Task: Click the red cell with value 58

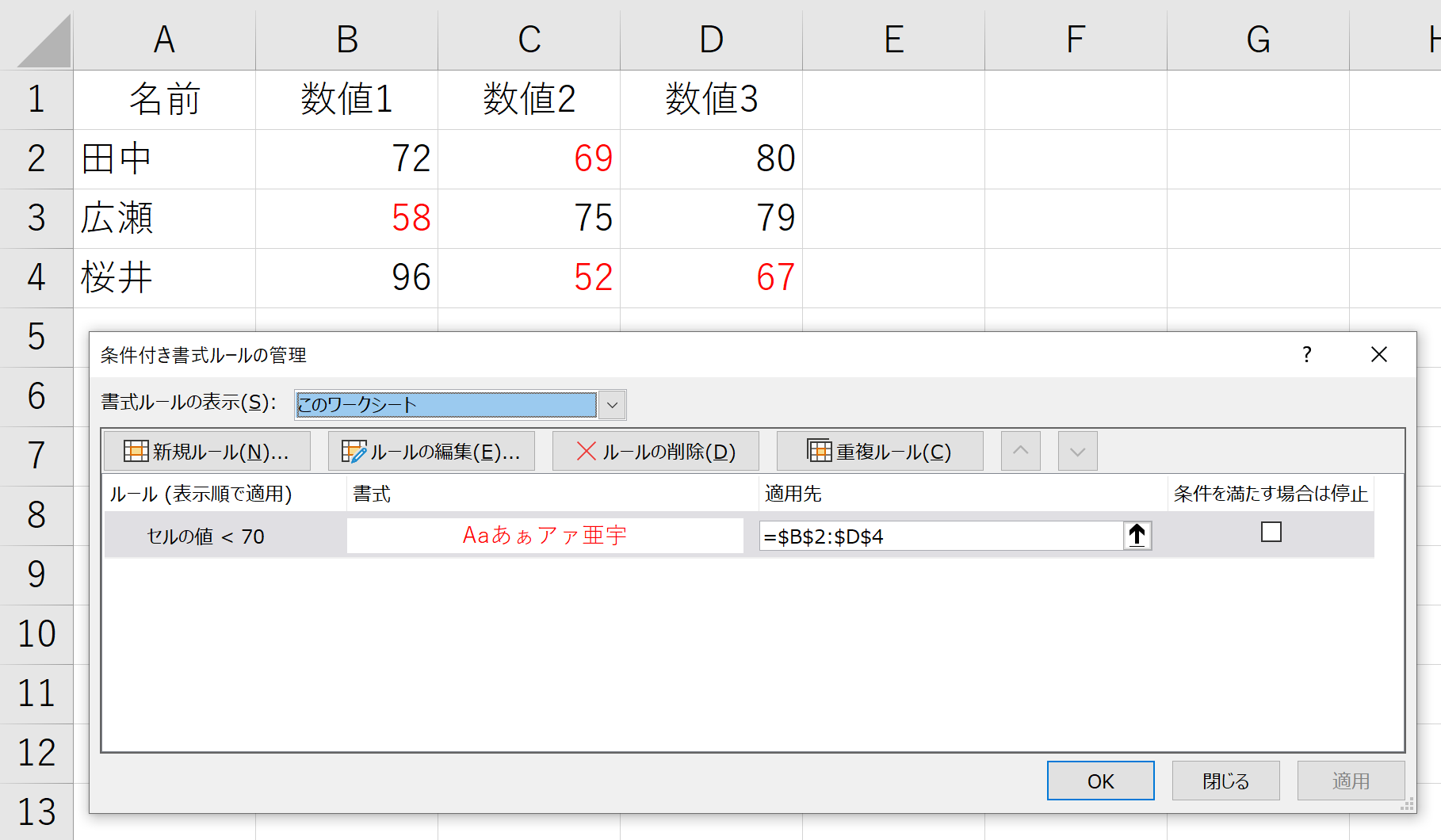Action: pos(347,219)
